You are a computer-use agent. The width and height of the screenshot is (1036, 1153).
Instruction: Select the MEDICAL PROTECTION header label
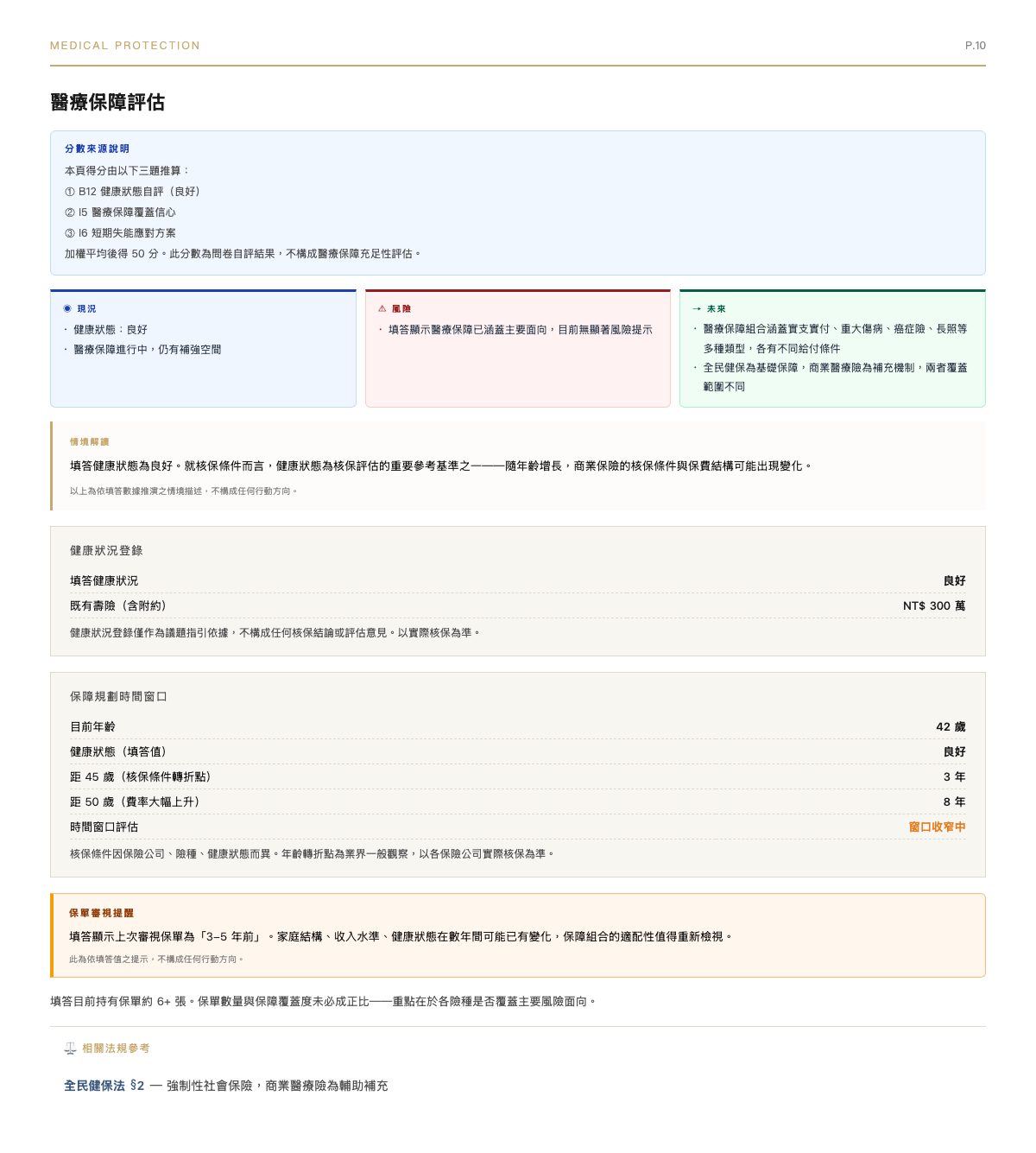pyautogui.click(x=124, y=45)
